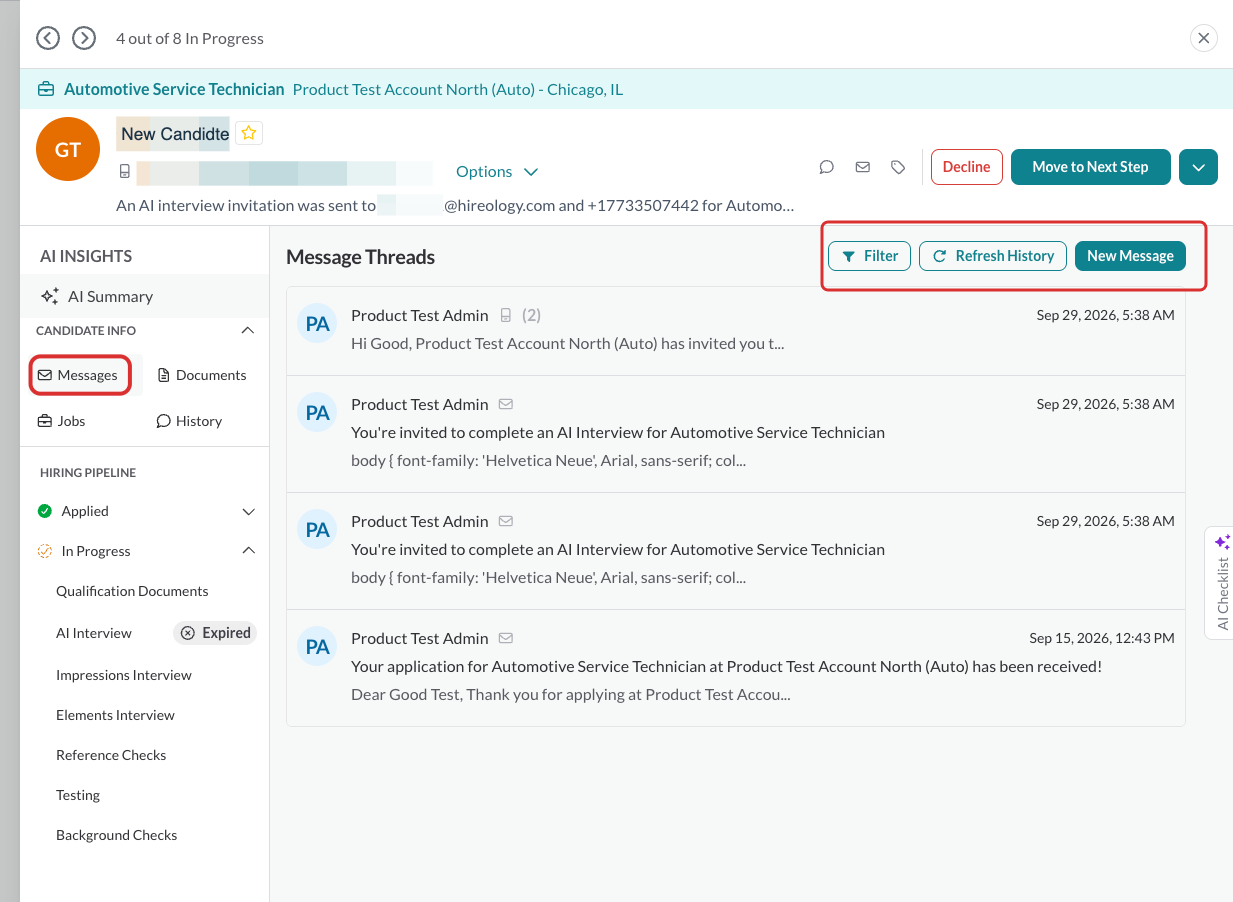Click the briefcase icon beside Automotive Service Technician
1233x902 pixels.
(46, 90)
